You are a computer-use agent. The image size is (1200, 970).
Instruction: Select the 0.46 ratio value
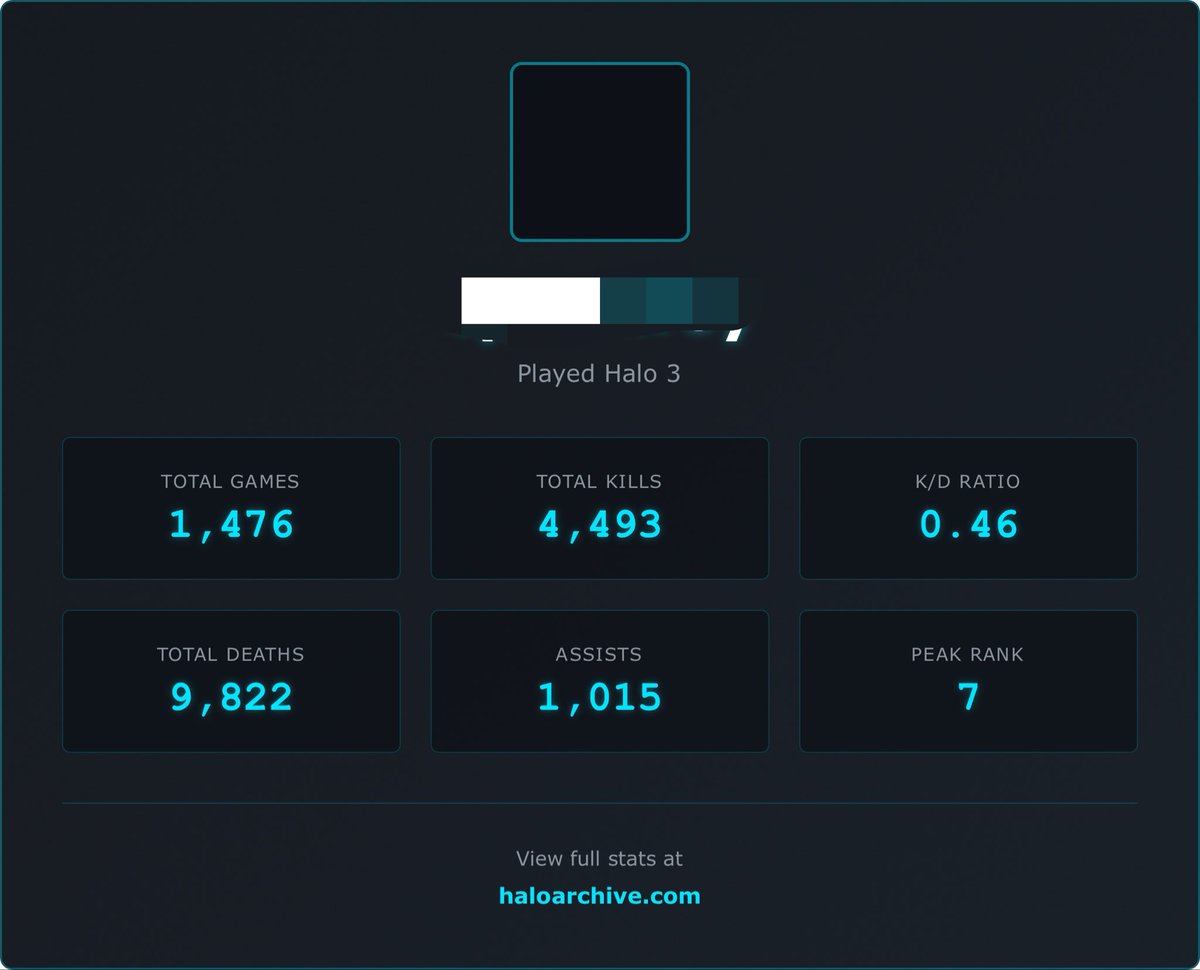tap(968, 524)
